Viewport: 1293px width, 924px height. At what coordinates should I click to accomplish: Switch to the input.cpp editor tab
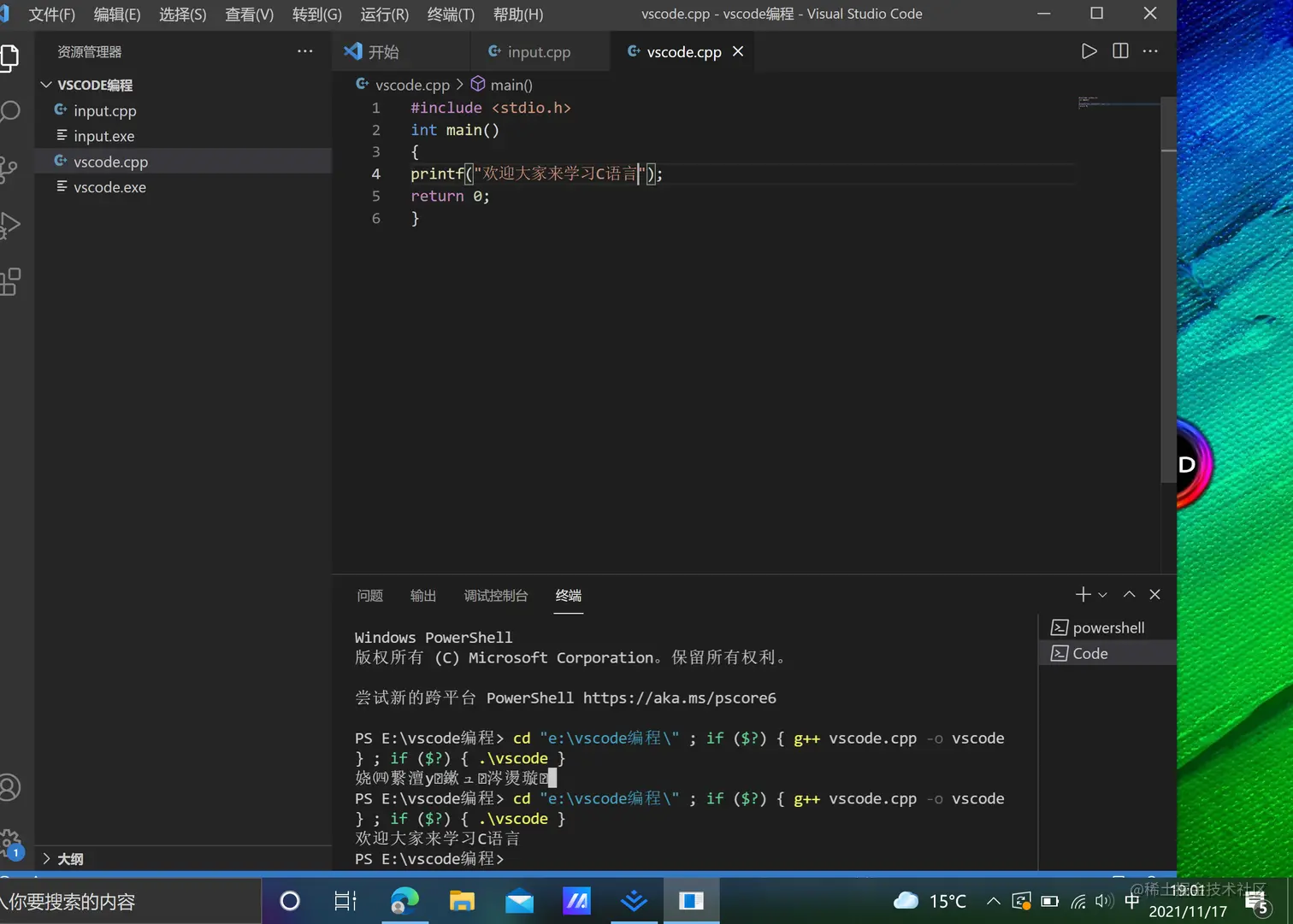click(540, 51)
